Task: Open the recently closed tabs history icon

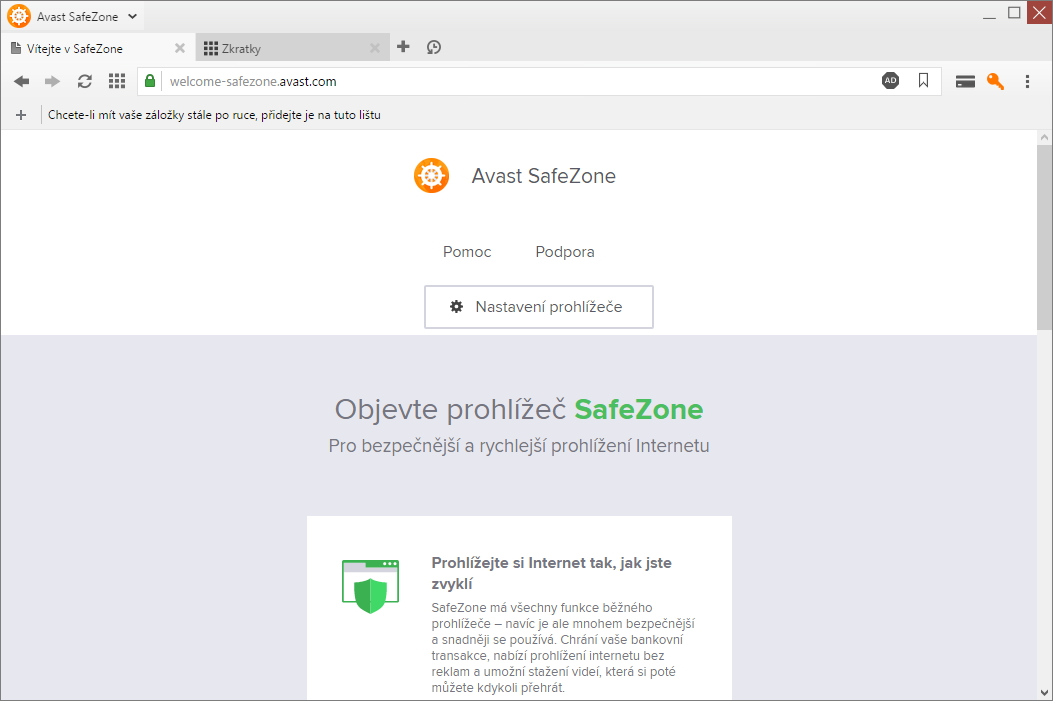Action: tap(434, 47)
